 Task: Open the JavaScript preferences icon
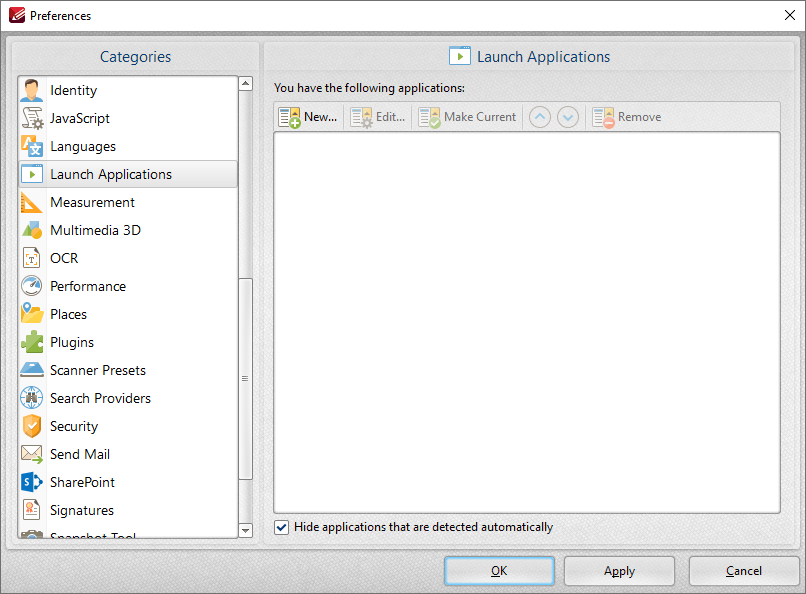[30, 118]
